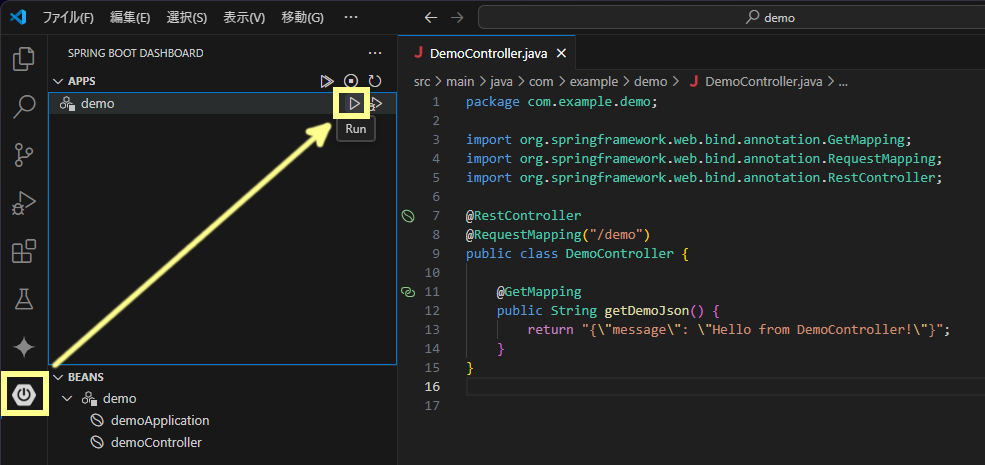The width and height of the screenshot is (985, 465).
Task: Open the Explorer view in activity bar
Action: [24, 58]
